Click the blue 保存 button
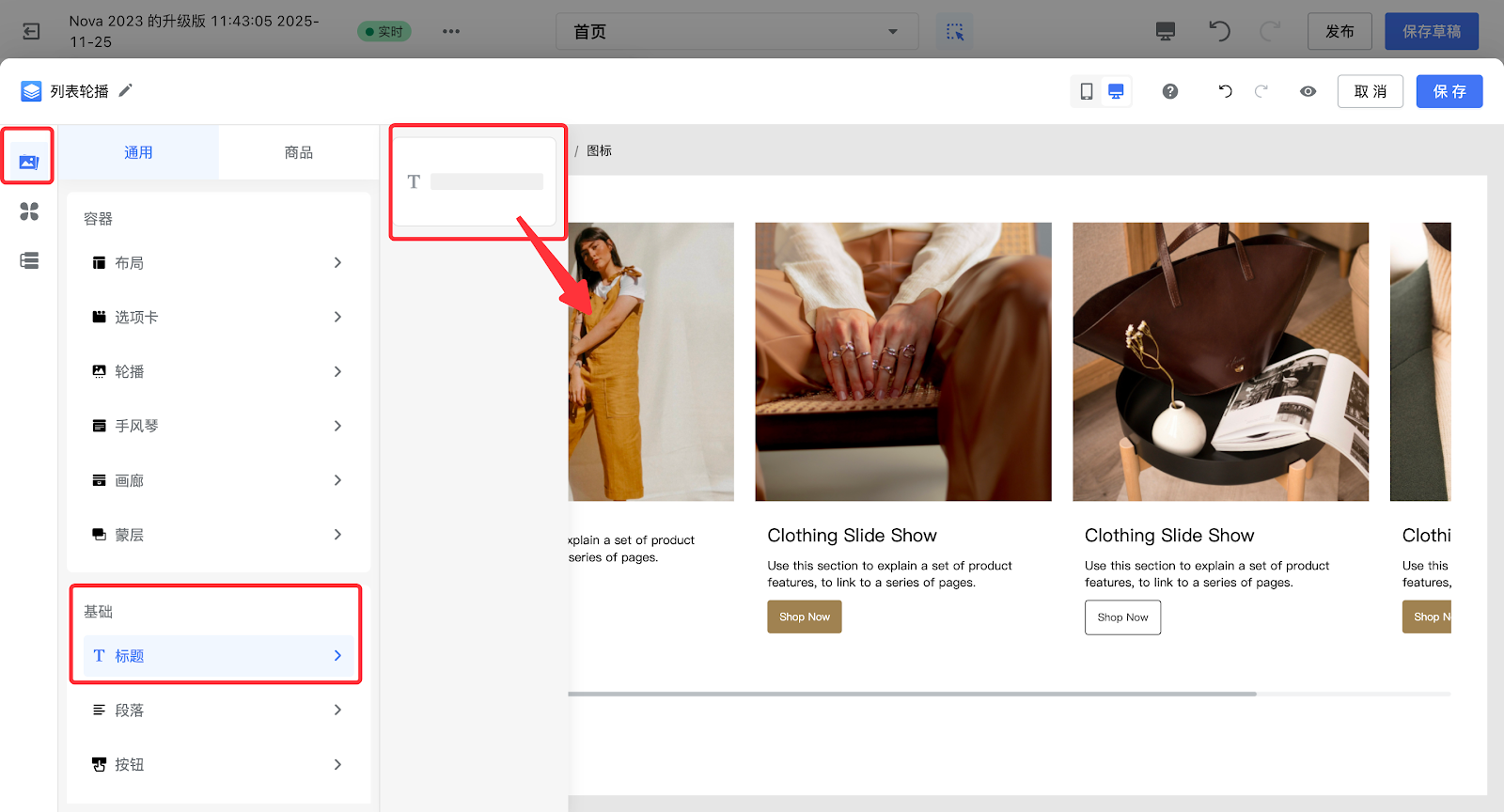1504x812 pixels. point(1449,91)
